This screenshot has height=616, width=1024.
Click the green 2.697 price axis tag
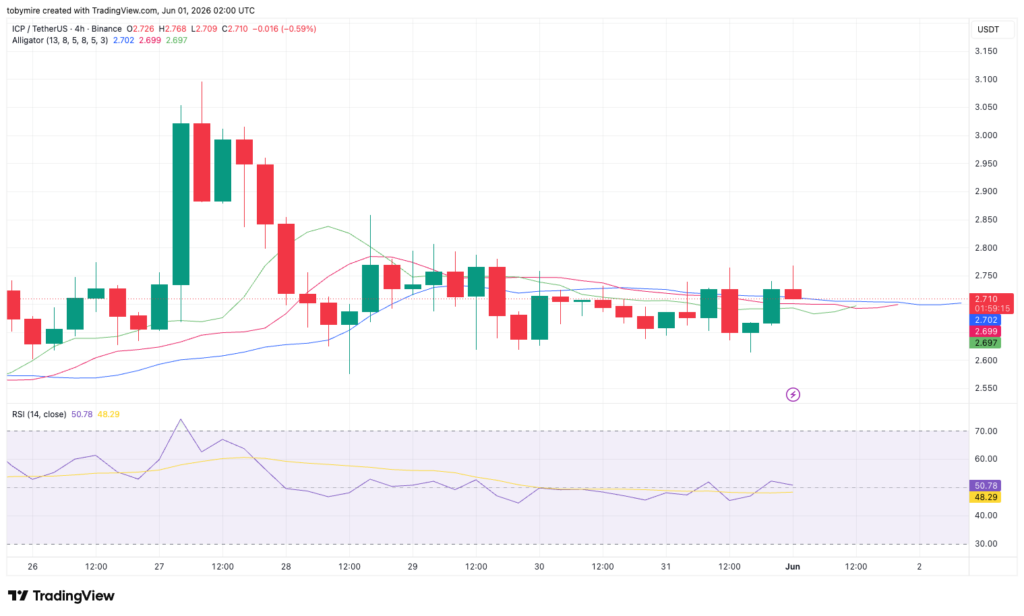985,343
